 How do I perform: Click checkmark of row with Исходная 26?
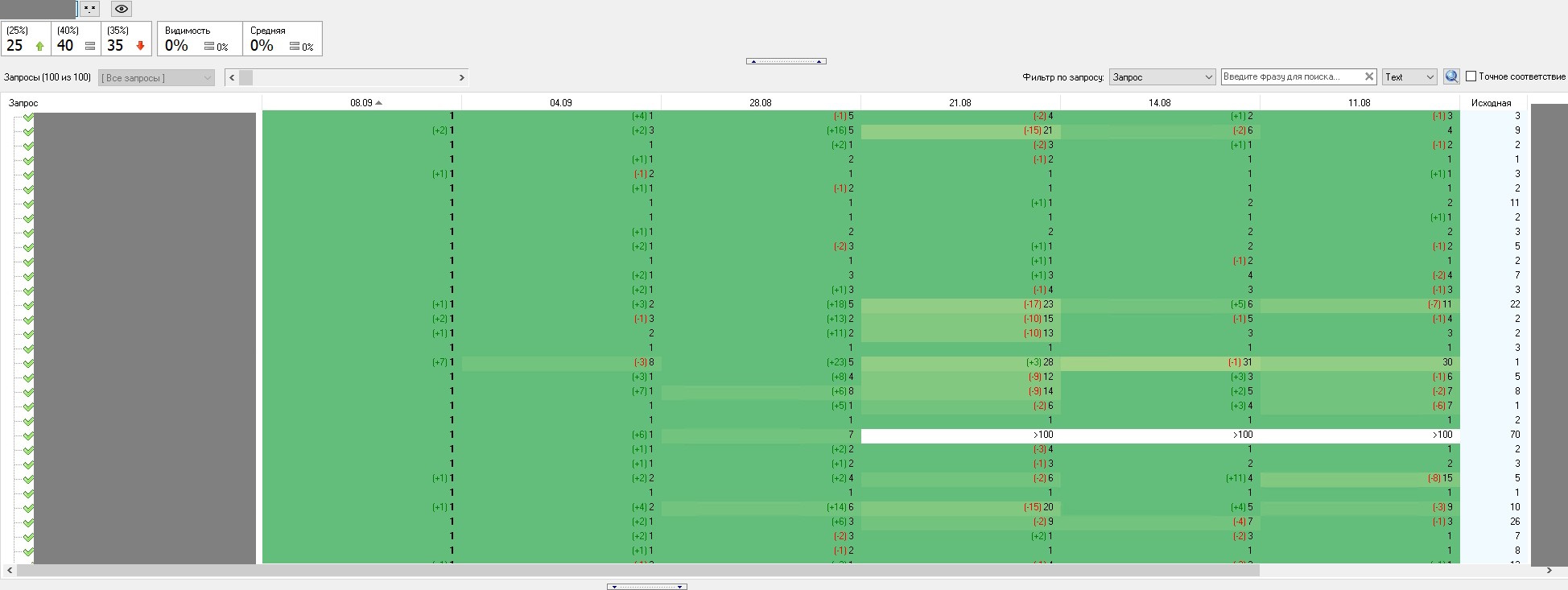(x=28, y=522)
